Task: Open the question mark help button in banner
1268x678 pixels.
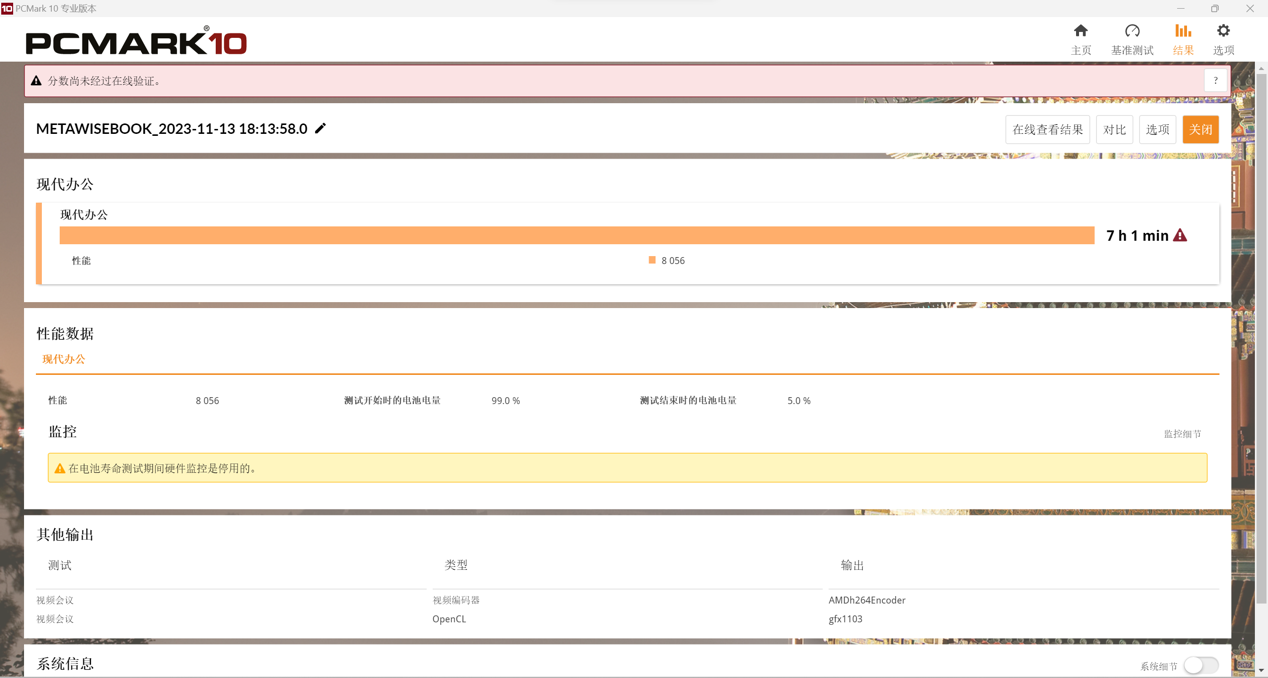Action: pyautogui.click(x=1216, y=81)
